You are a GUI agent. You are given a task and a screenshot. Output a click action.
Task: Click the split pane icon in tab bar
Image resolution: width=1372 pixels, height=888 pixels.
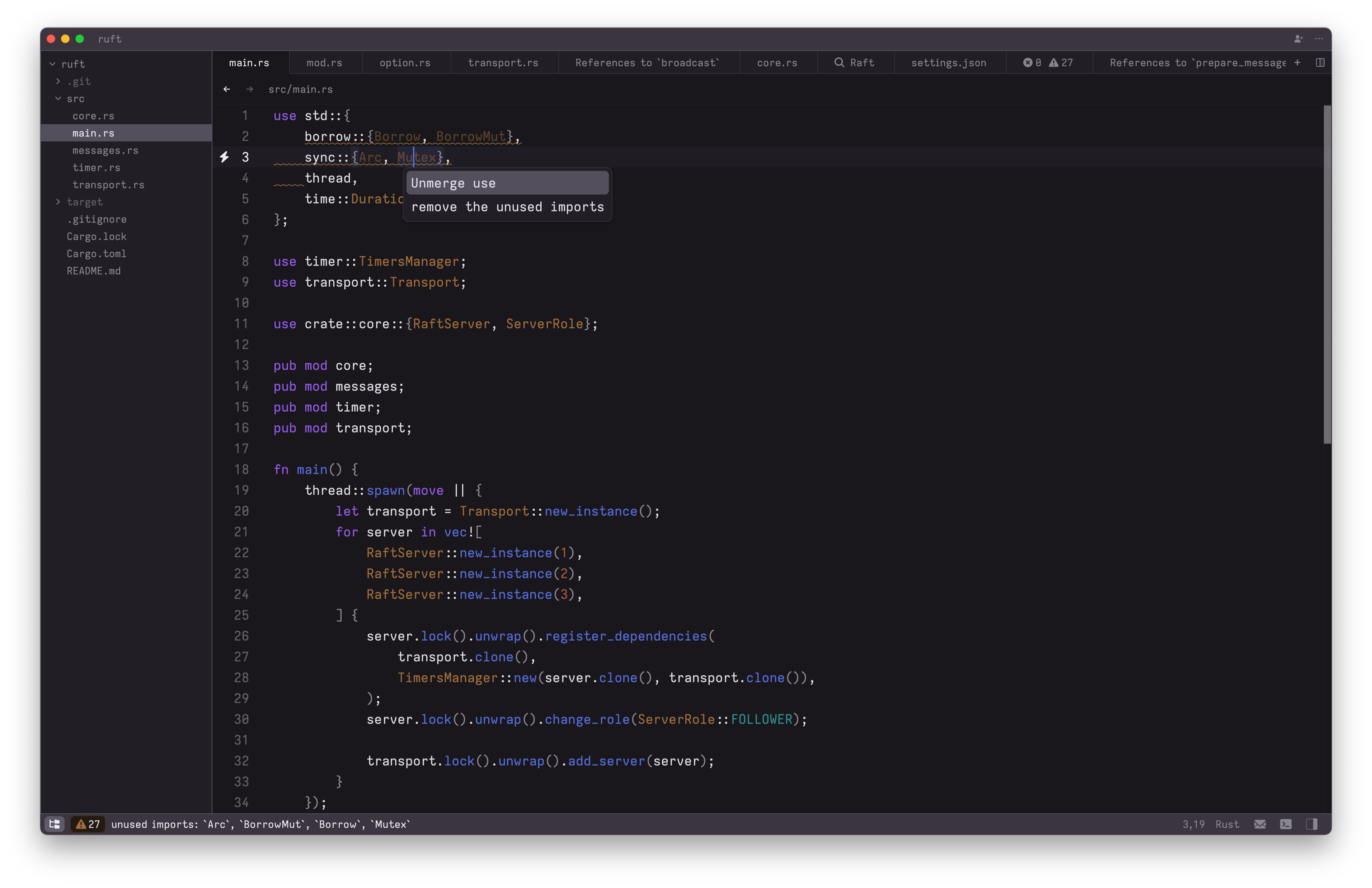(x=1320, y=62)
